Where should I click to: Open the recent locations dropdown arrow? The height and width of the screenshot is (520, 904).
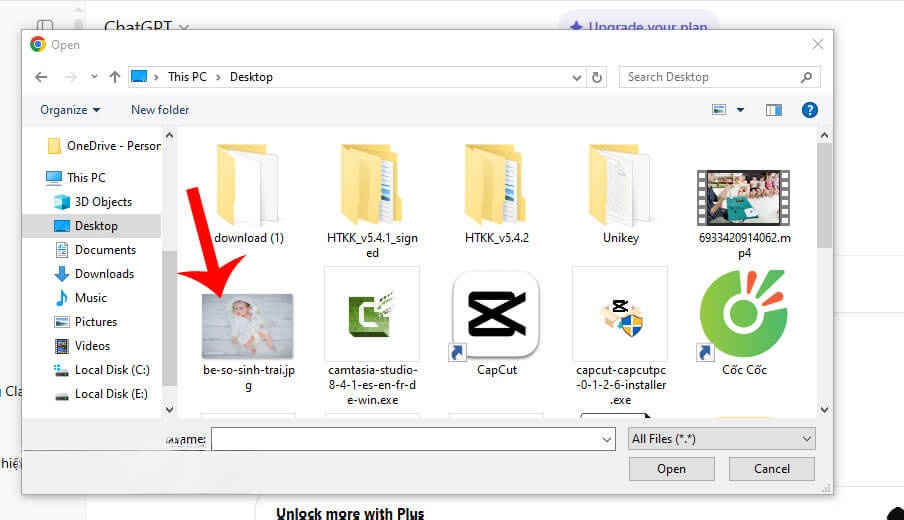click(x=94, y=77)
